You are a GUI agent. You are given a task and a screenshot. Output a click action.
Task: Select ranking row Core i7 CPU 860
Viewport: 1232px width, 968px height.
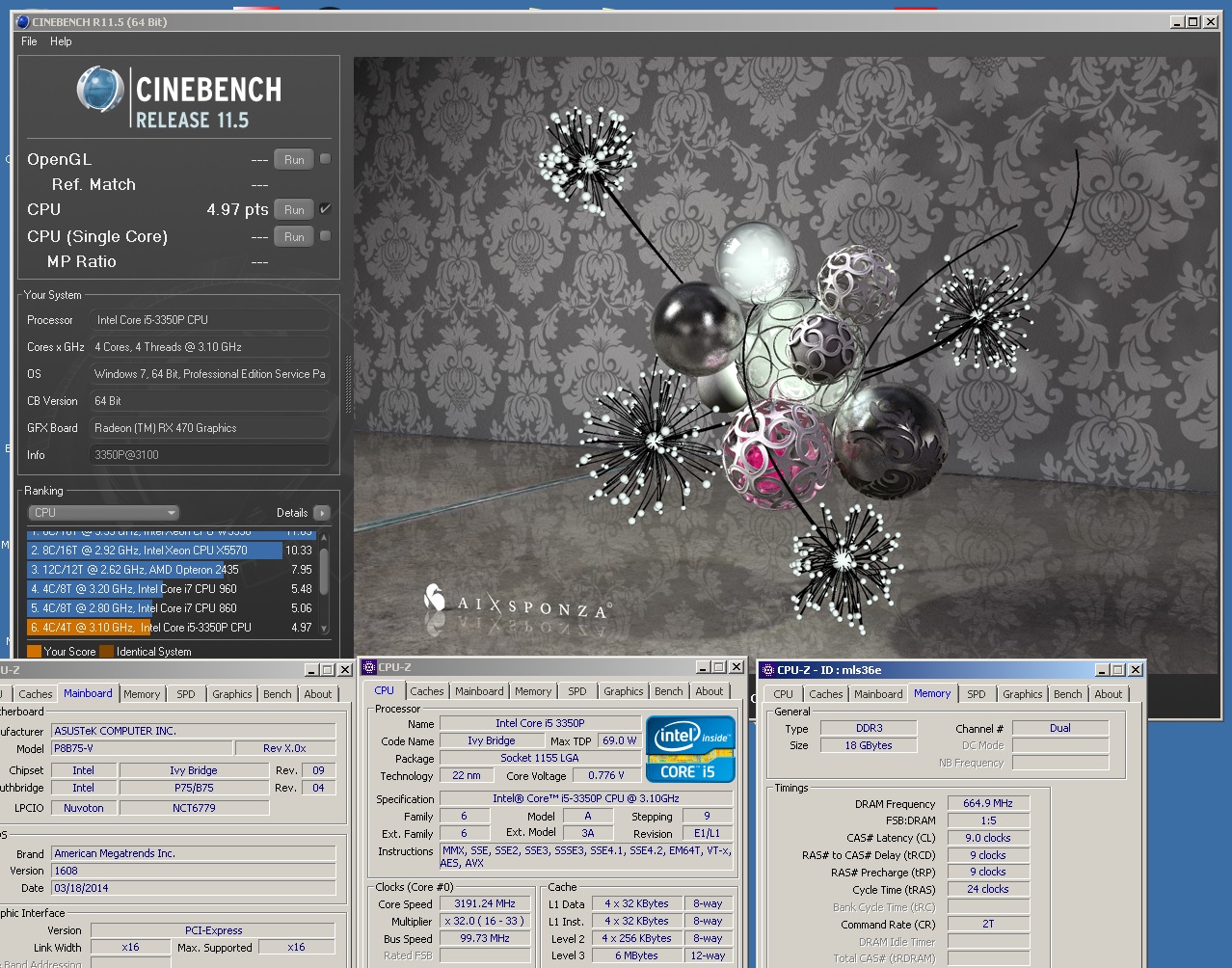171,608
